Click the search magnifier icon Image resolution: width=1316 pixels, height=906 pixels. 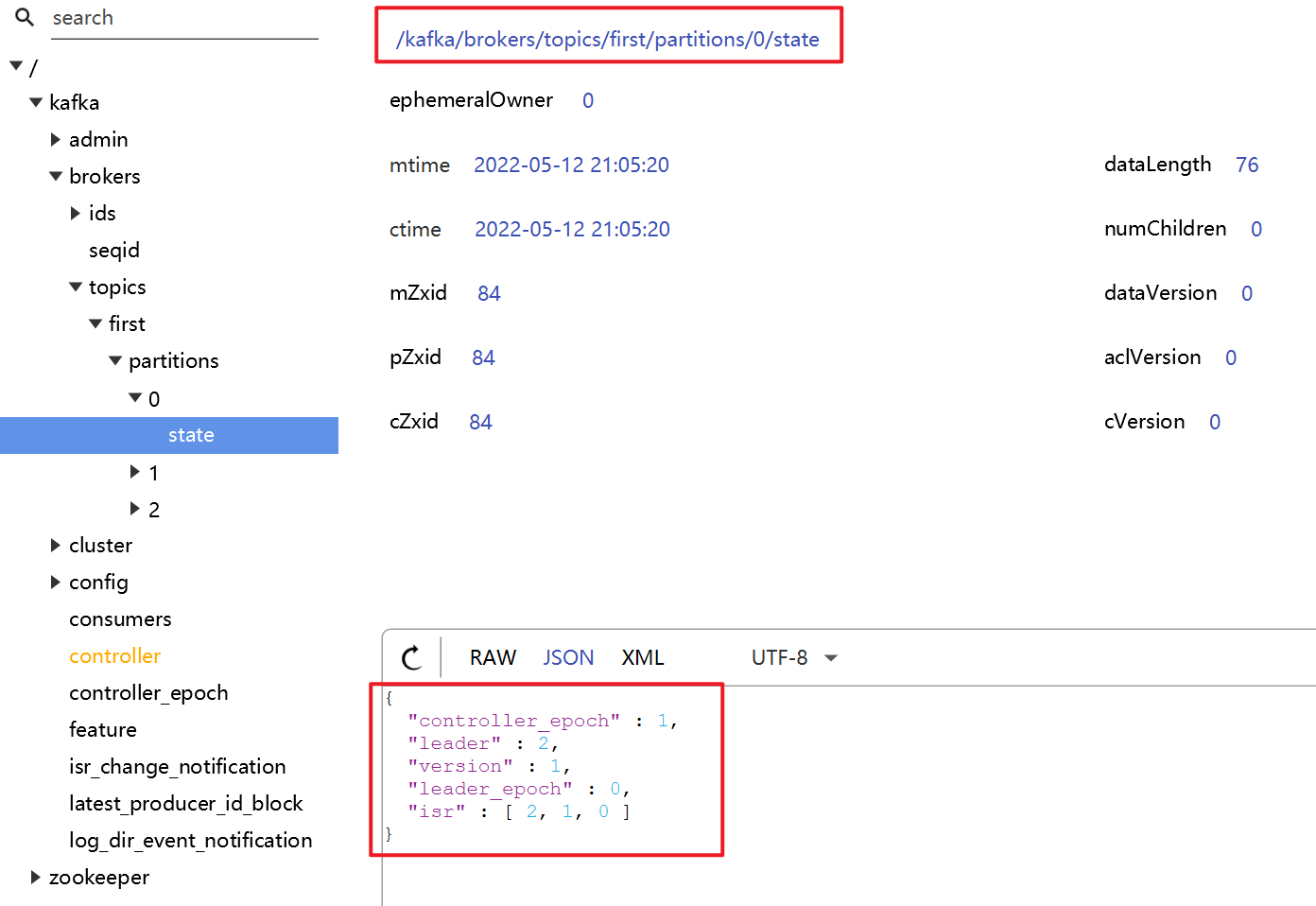pos(25,17)
